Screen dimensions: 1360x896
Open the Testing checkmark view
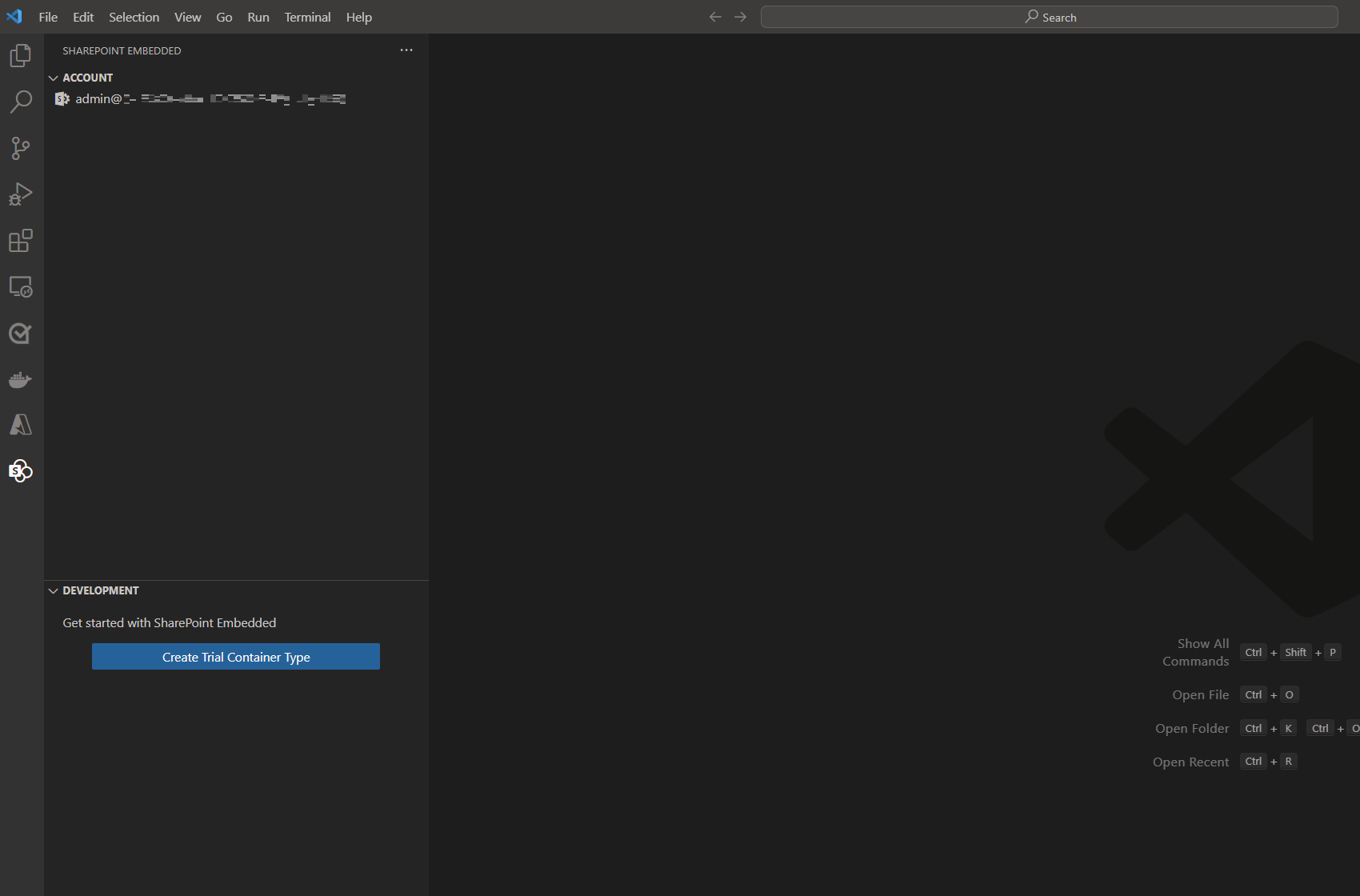21,334
